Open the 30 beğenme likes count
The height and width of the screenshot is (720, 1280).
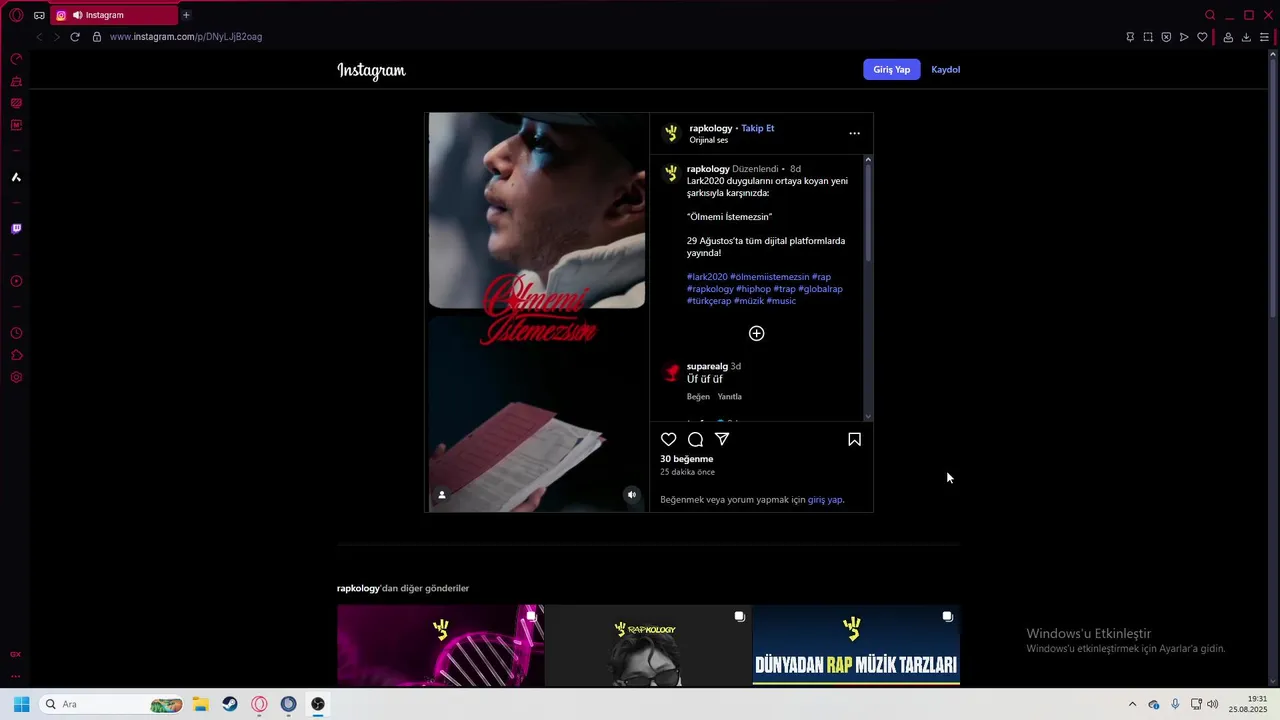687,459
